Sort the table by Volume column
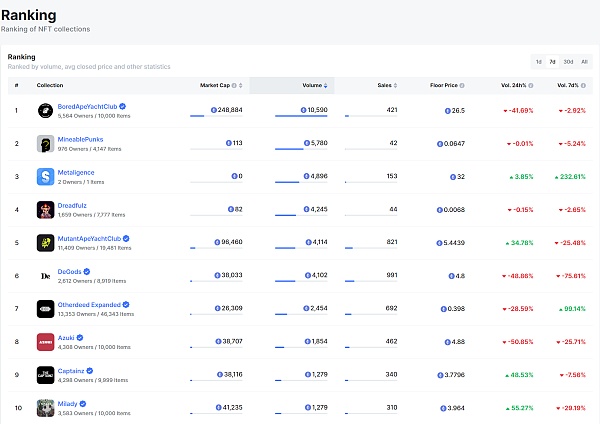 pyautogui.click(x=312, y=85)
